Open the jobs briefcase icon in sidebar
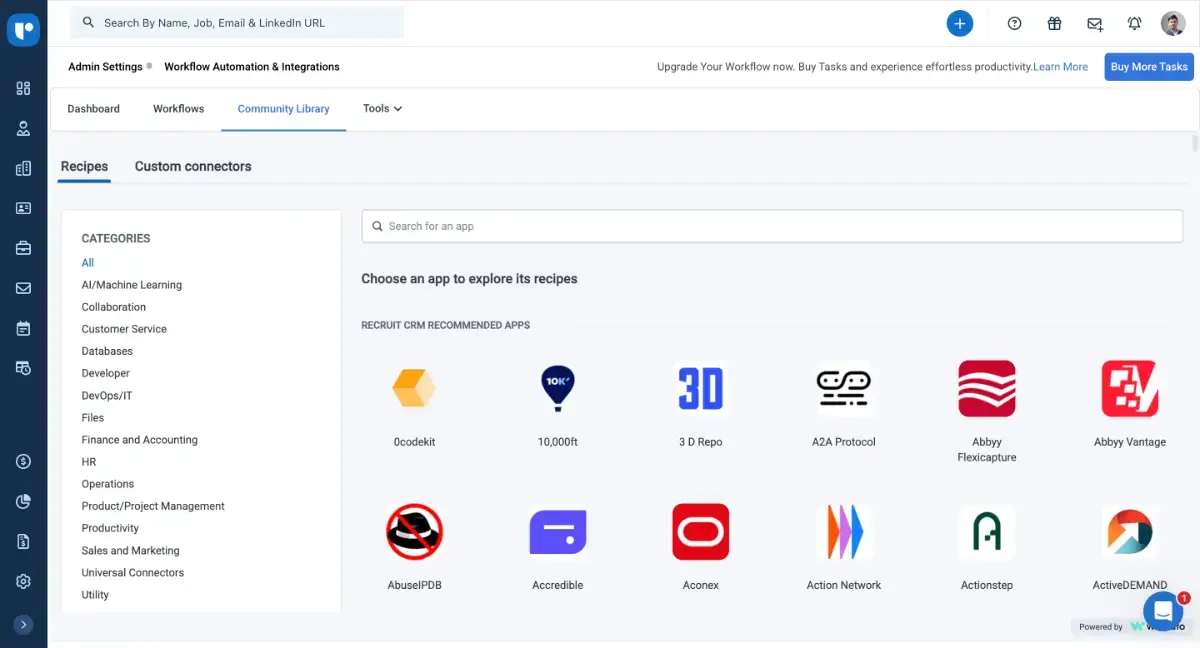Screen dimensions: 1200x648 coord(23,248)
